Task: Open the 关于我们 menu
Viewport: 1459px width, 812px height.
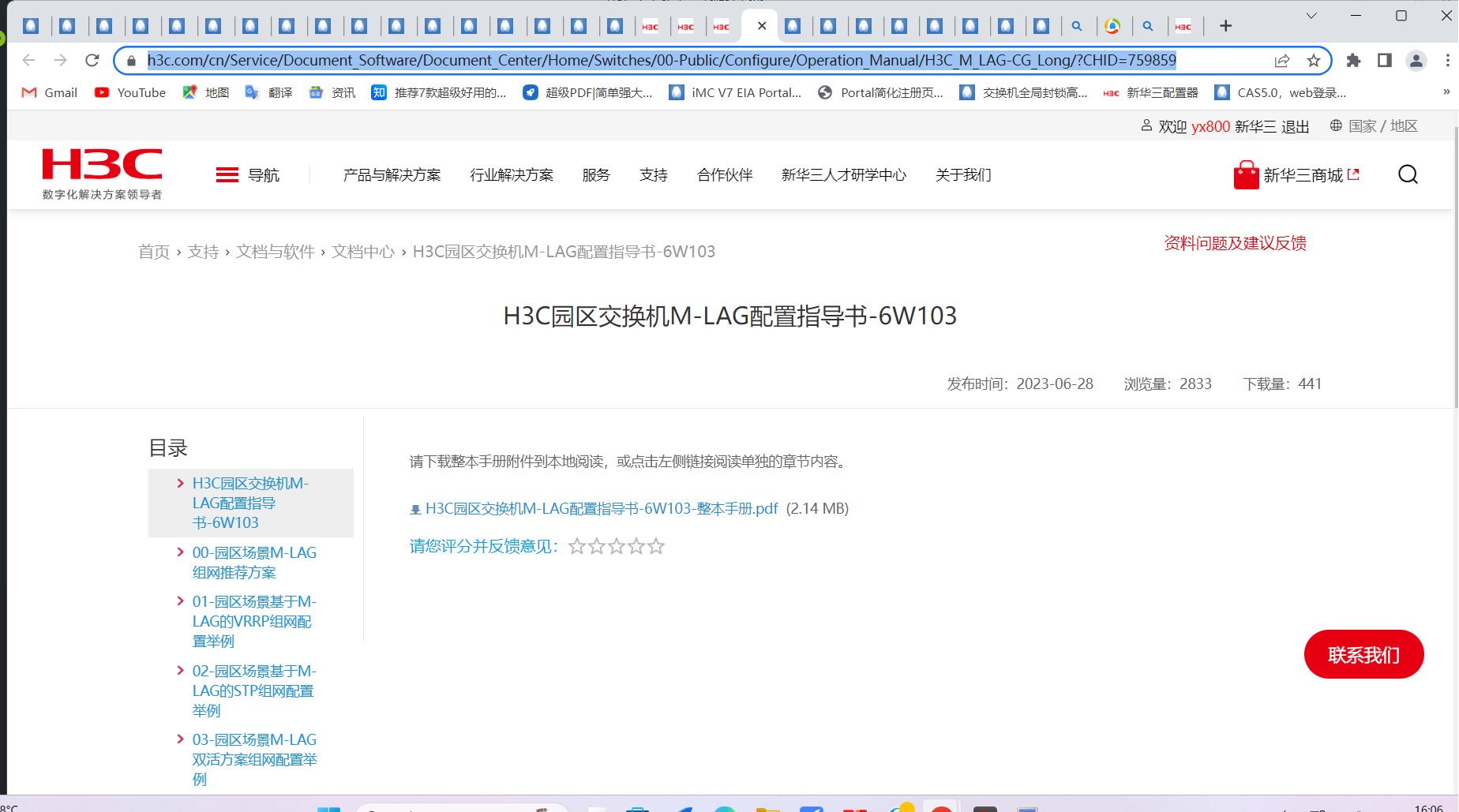Action: click(x=963, y=174)
